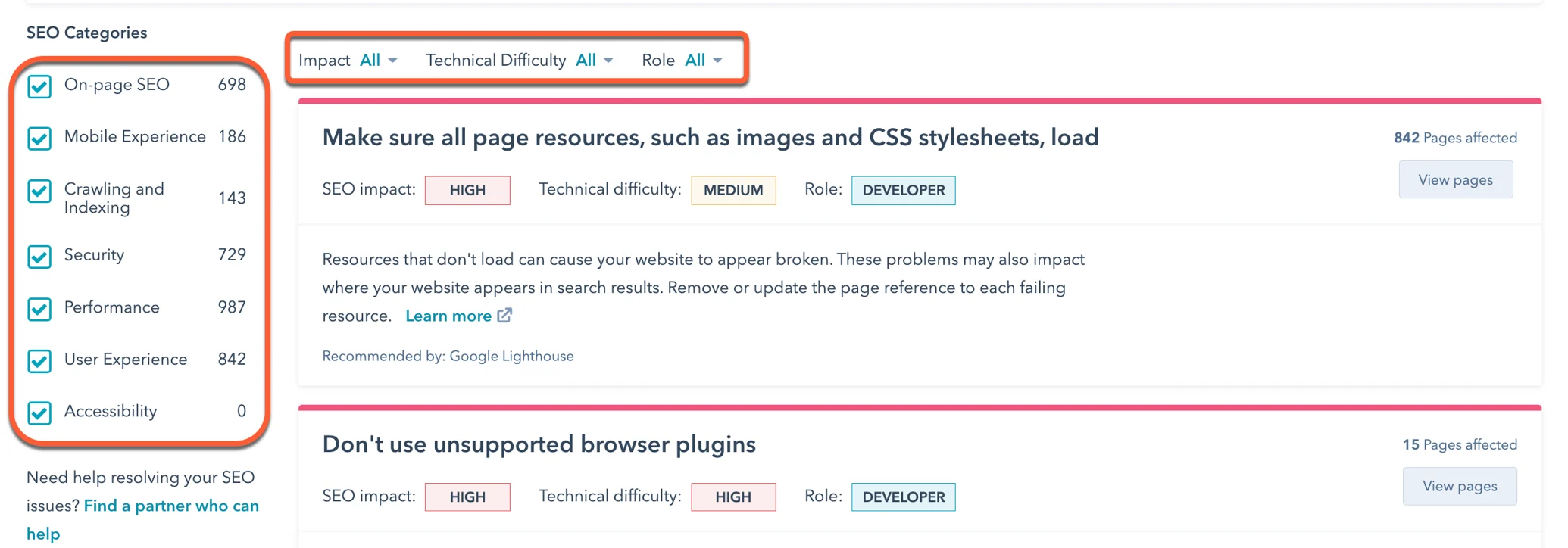Click the unsupported browser plugins heading
The height and width of the screenshot is (548, 1568).
tap(539, 444)
